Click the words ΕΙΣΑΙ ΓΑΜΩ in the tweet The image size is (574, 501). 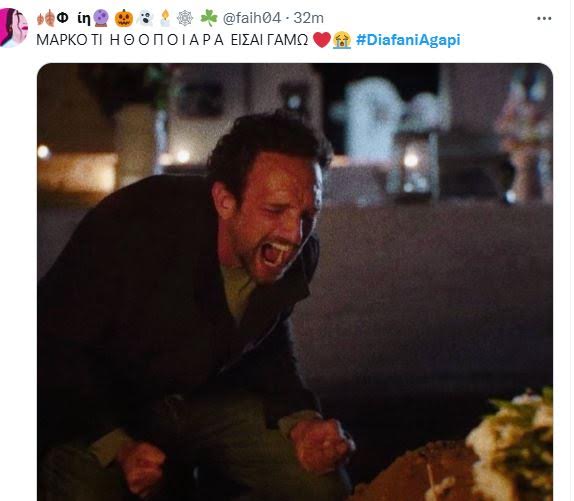pos(269,40)
